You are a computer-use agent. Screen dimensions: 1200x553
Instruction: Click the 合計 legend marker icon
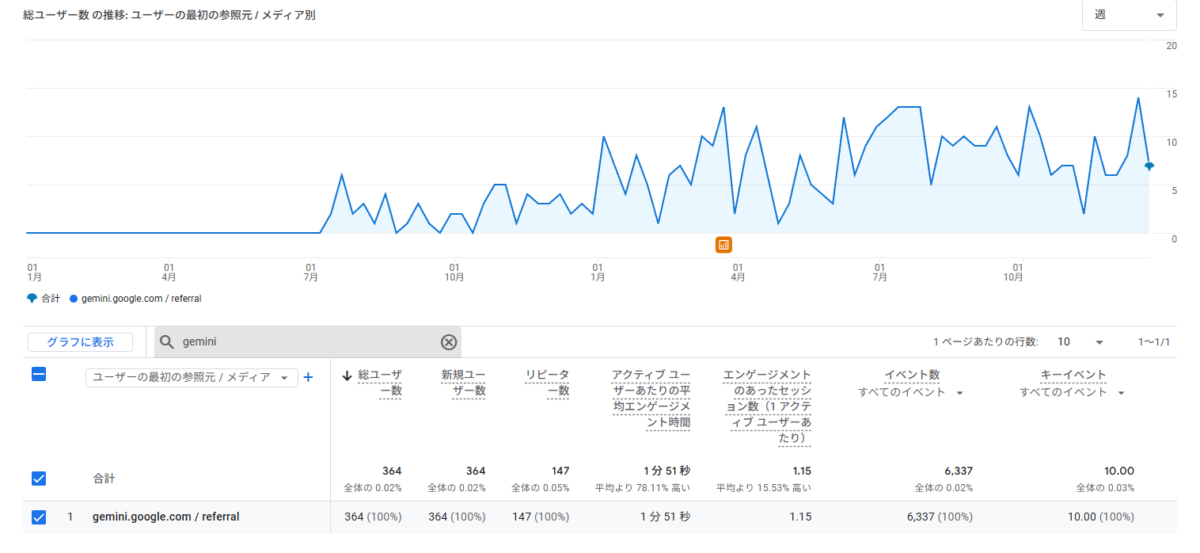32,298
